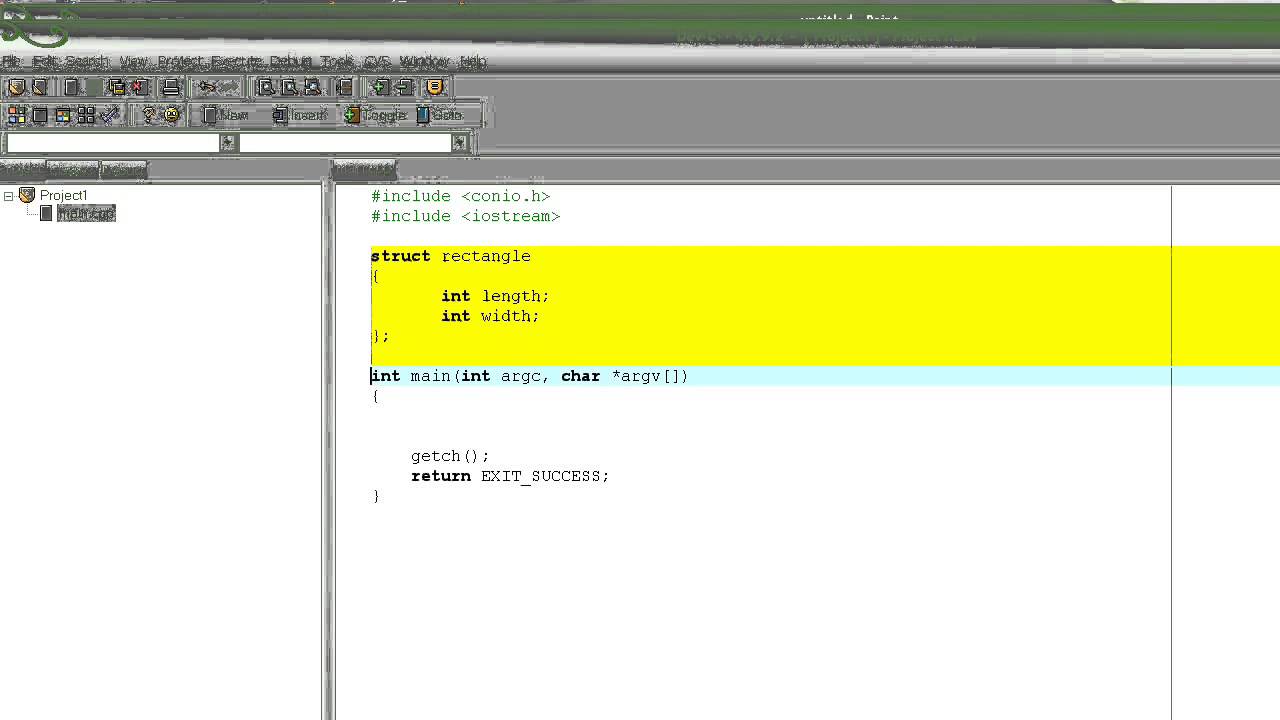
Task: Click the 'getch();' line
Action: 450,456
